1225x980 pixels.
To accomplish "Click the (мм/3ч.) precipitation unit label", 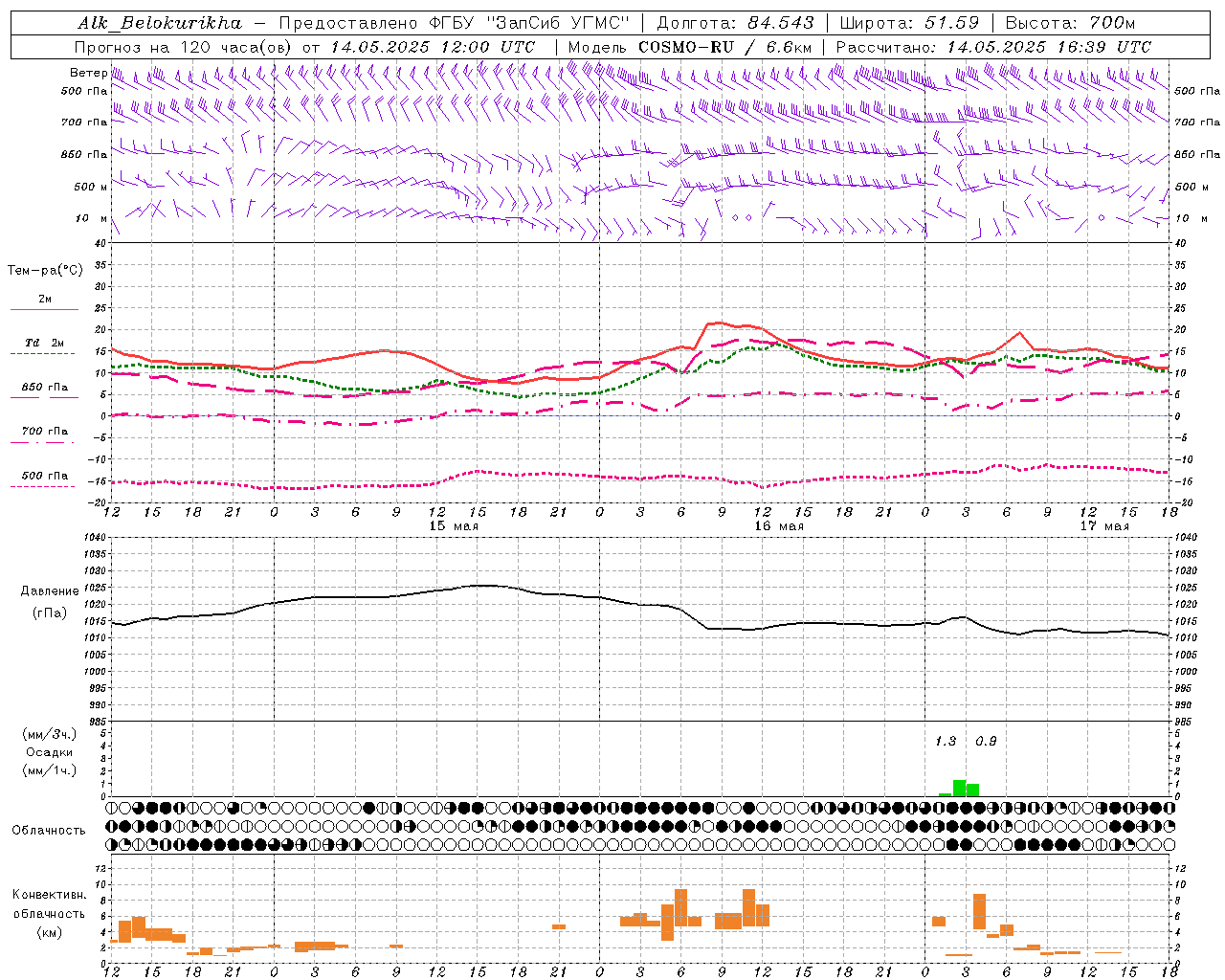I will tap(50, 734).
